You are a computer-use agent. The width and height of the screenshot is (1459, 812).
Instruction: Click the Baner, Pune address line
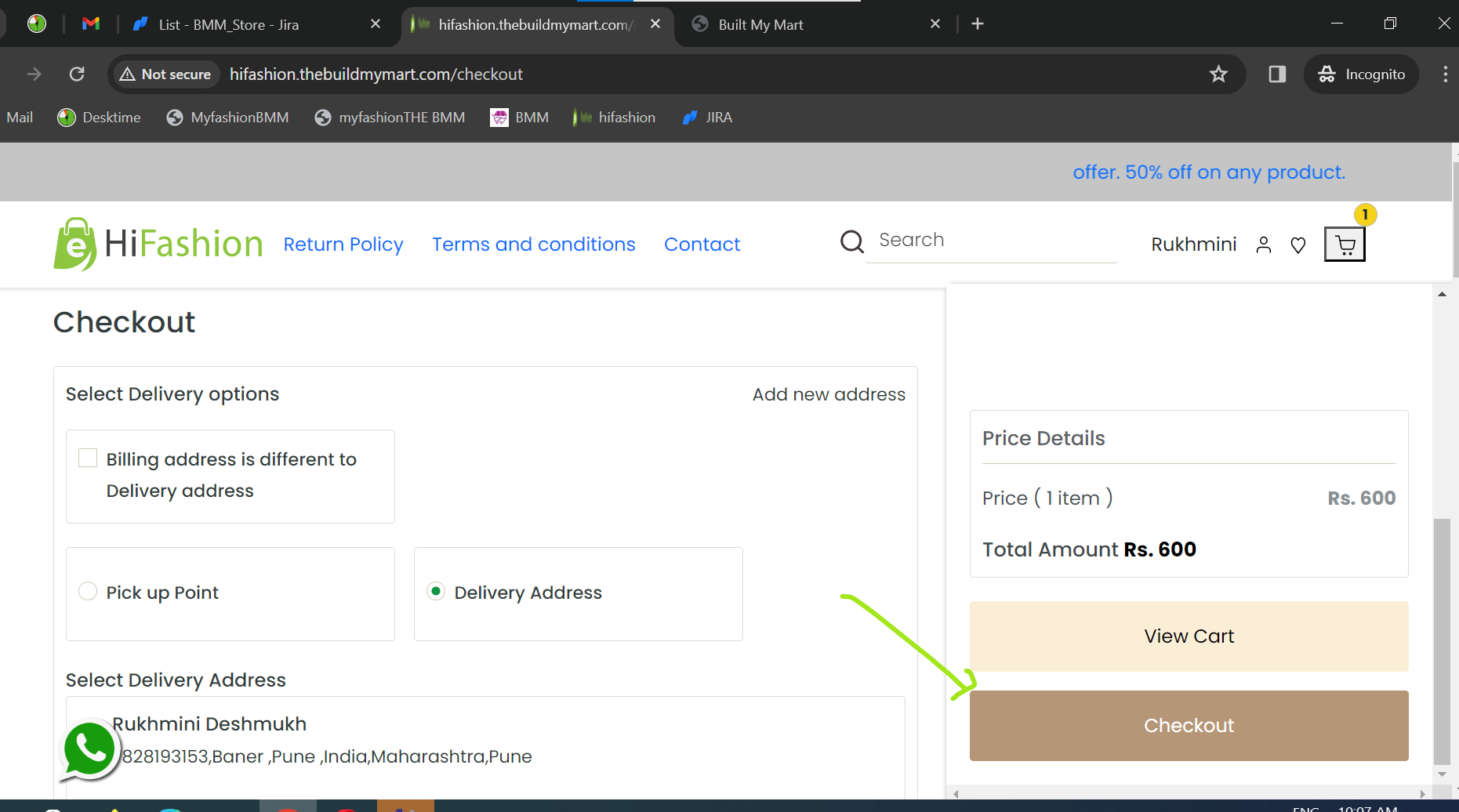tap(328, 756)
